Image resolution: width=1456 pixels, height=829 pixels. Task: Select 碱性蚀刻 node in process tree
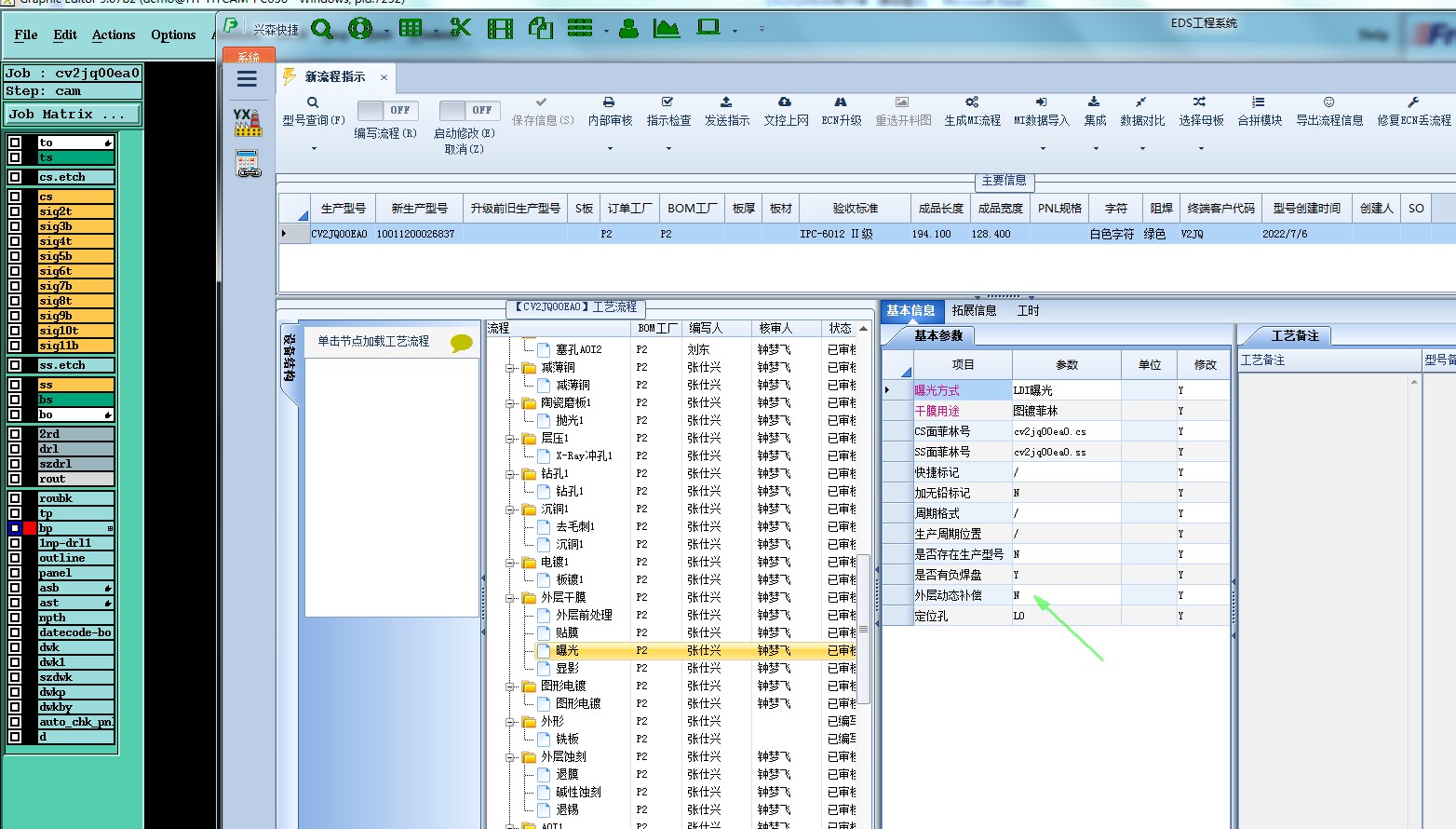pyautogui.click(x=578, y=793)
